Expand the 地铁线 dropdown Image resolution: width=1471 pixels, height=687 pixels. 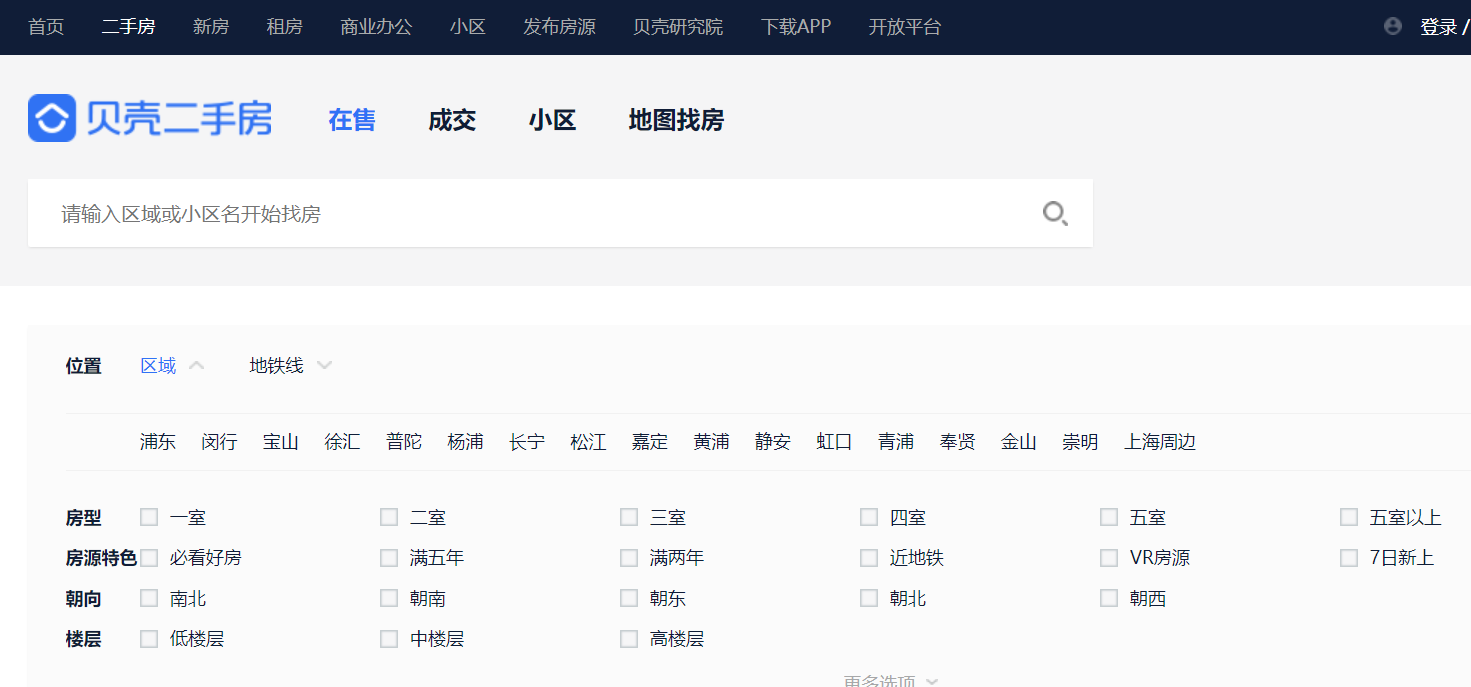(290, 366)
